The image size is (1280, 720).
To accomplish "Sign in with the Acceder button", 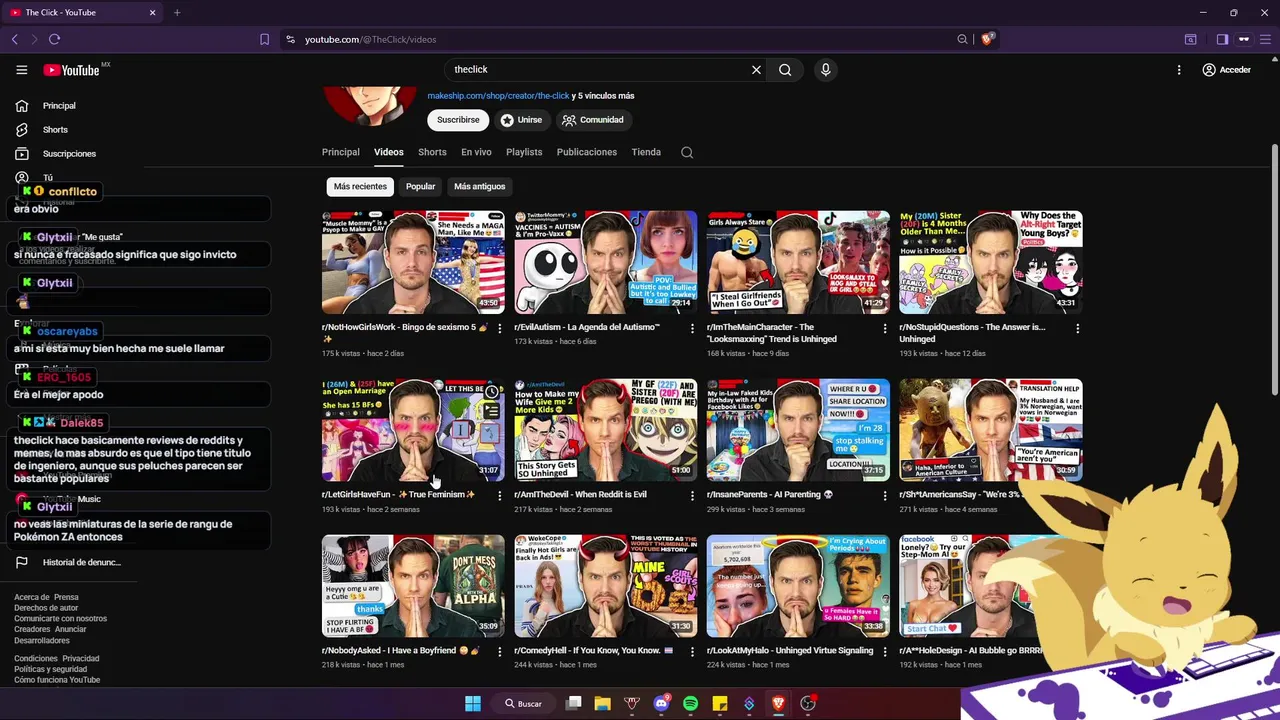I will [x=1226, y=70].
